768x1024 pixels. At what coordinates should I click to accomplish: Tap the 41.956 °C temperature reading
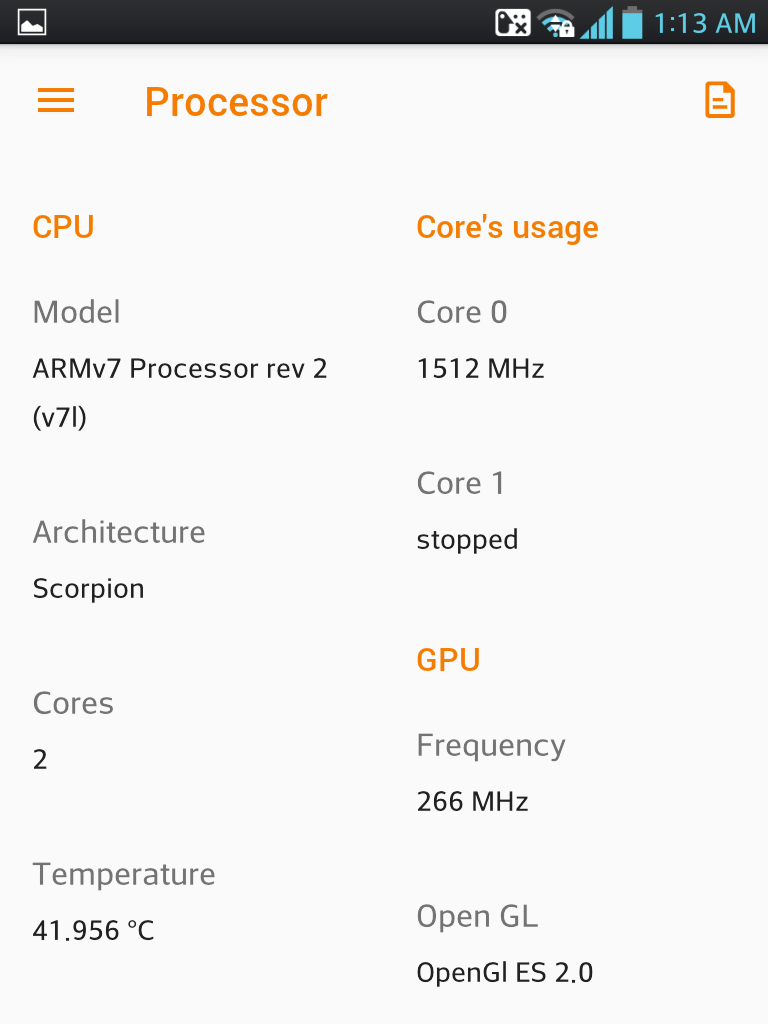click(x=93, y=931)
